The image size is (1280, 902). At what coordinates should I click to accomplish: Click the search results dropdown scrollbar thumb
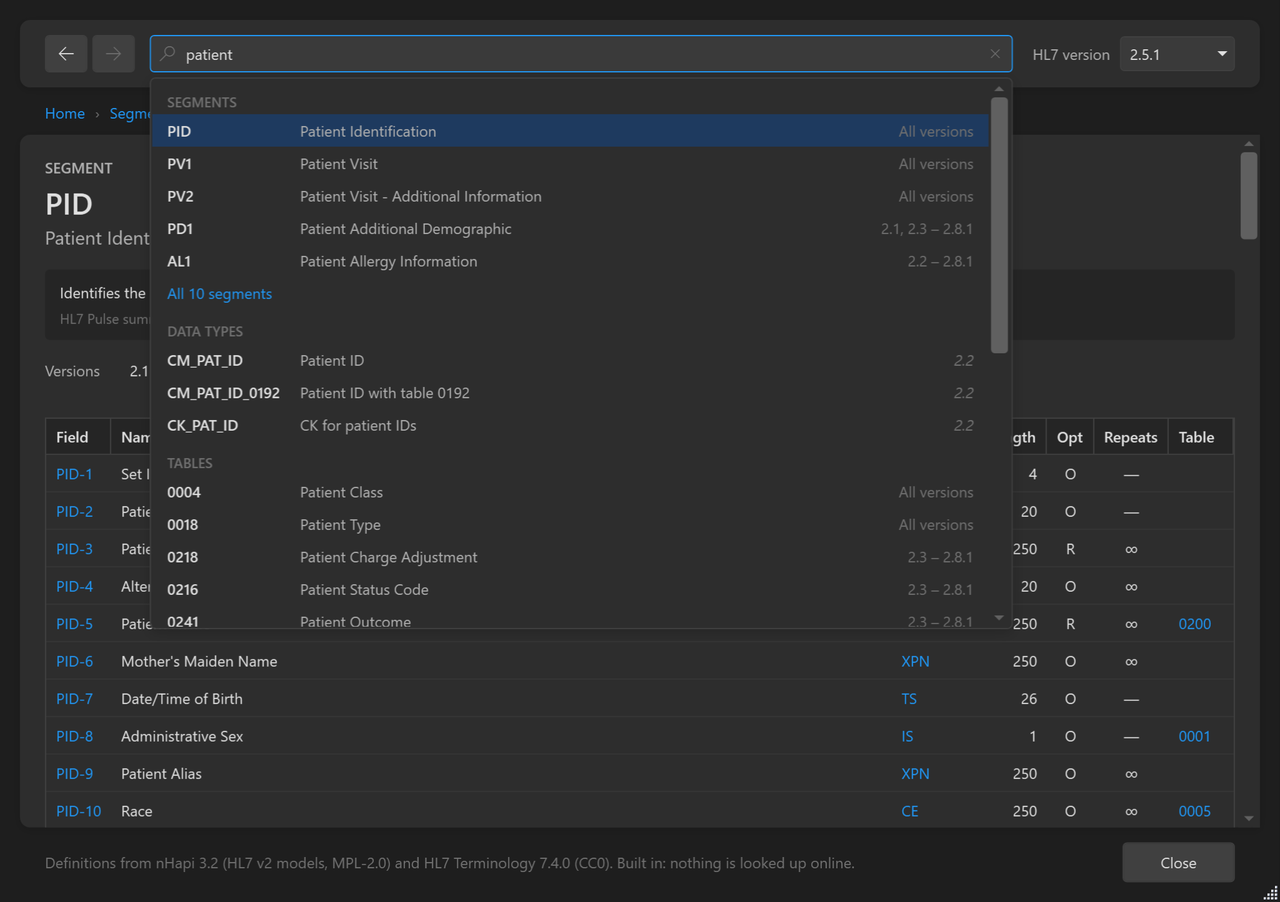click(x=999, y=225)
